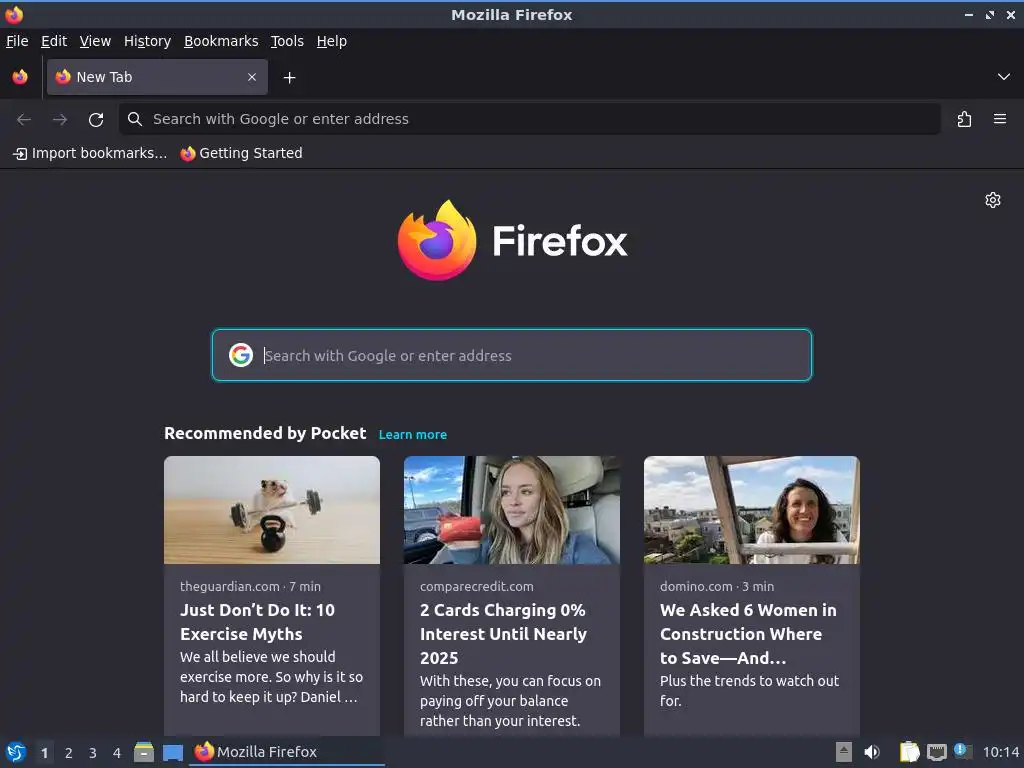The width and height of the screenshot is (1024, 768).
Task: Open the clipboard manager tray icon
Action: (x=909, y=752)
